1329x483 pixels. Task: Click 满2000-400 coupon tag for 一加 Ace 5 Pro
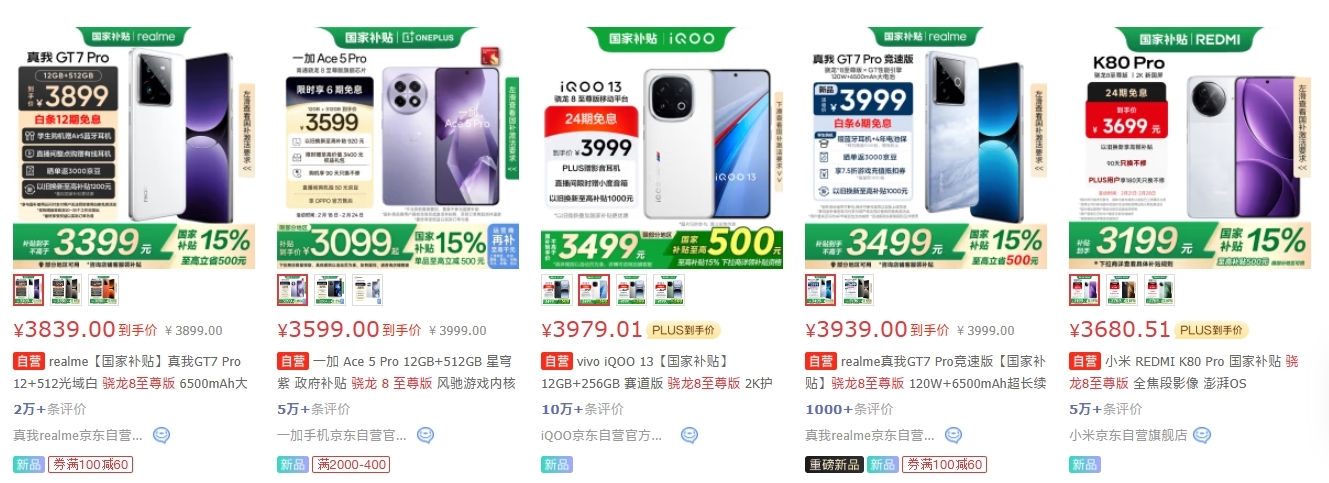pyautogui.click(x=351, y=464)
